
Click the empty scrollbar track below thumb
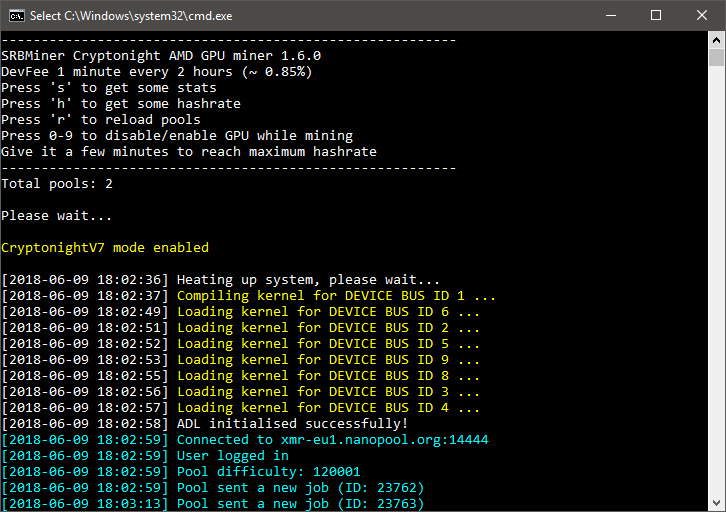(x=716, y=300)
